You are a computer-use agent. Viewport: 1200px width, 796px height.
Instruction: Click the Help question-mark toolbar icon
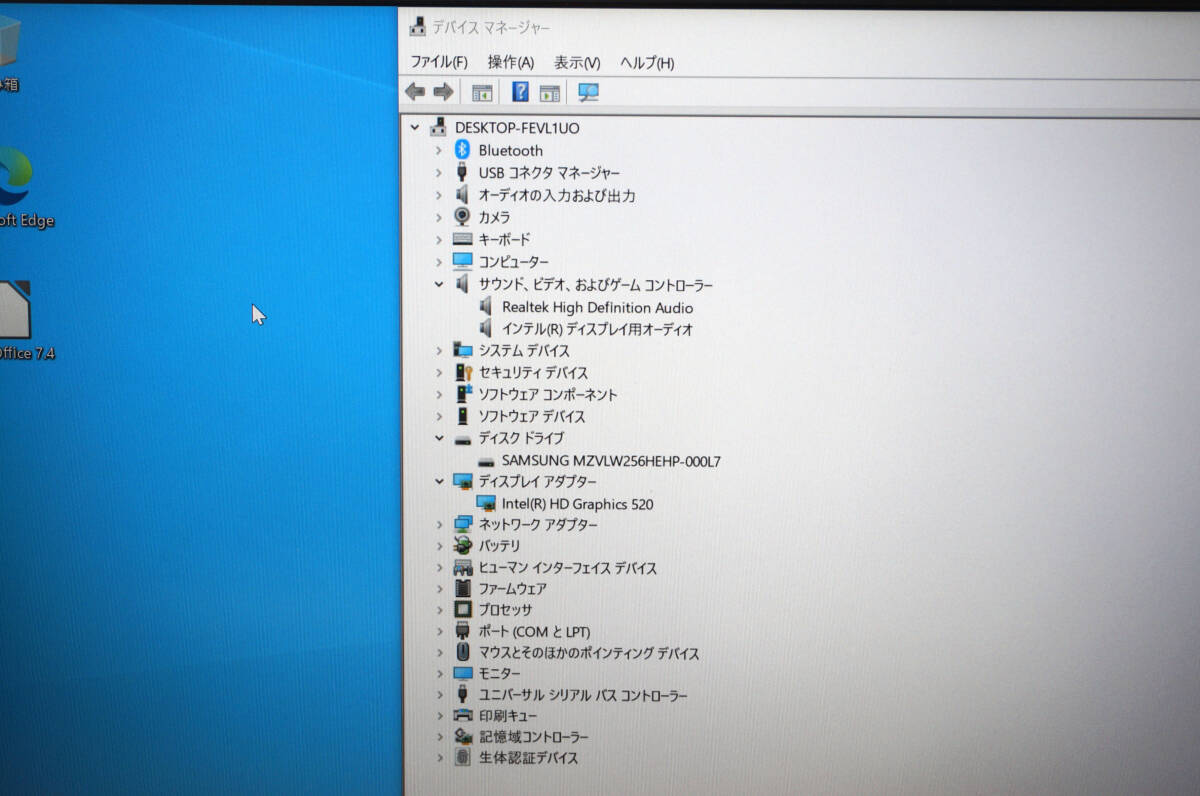[520, 92]
